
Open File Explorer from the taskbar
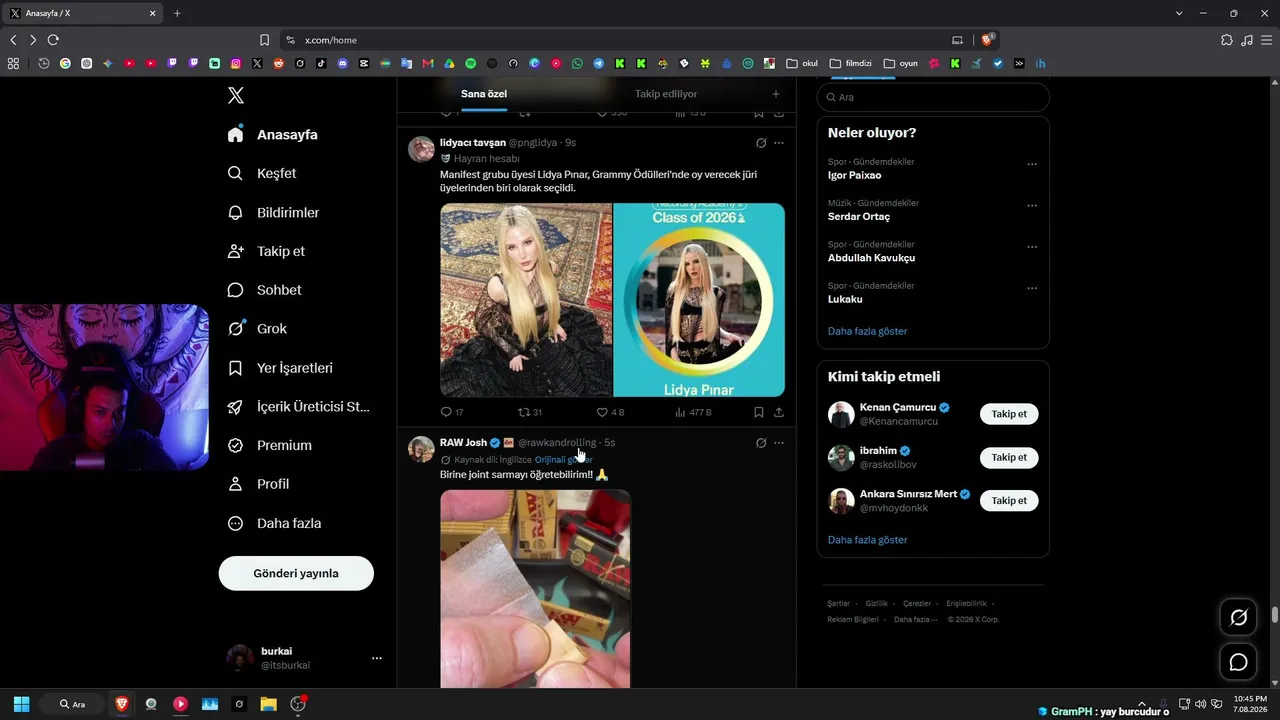(268, 704)
